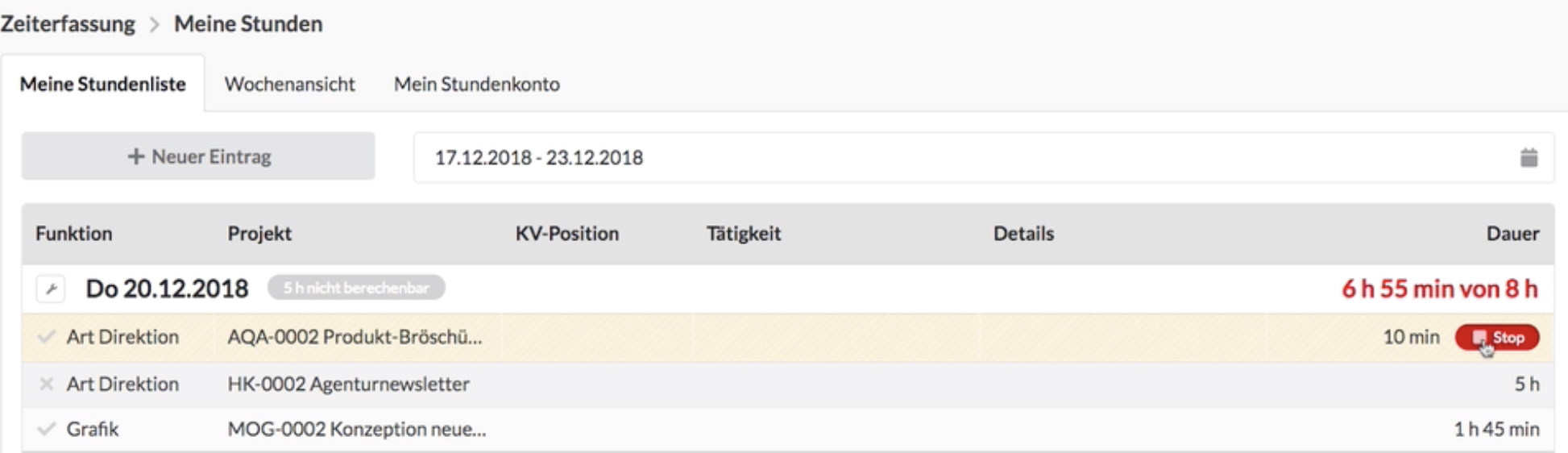
Task: Go to Zeiterfassung in breadcrumb
Action: [68, 24]
